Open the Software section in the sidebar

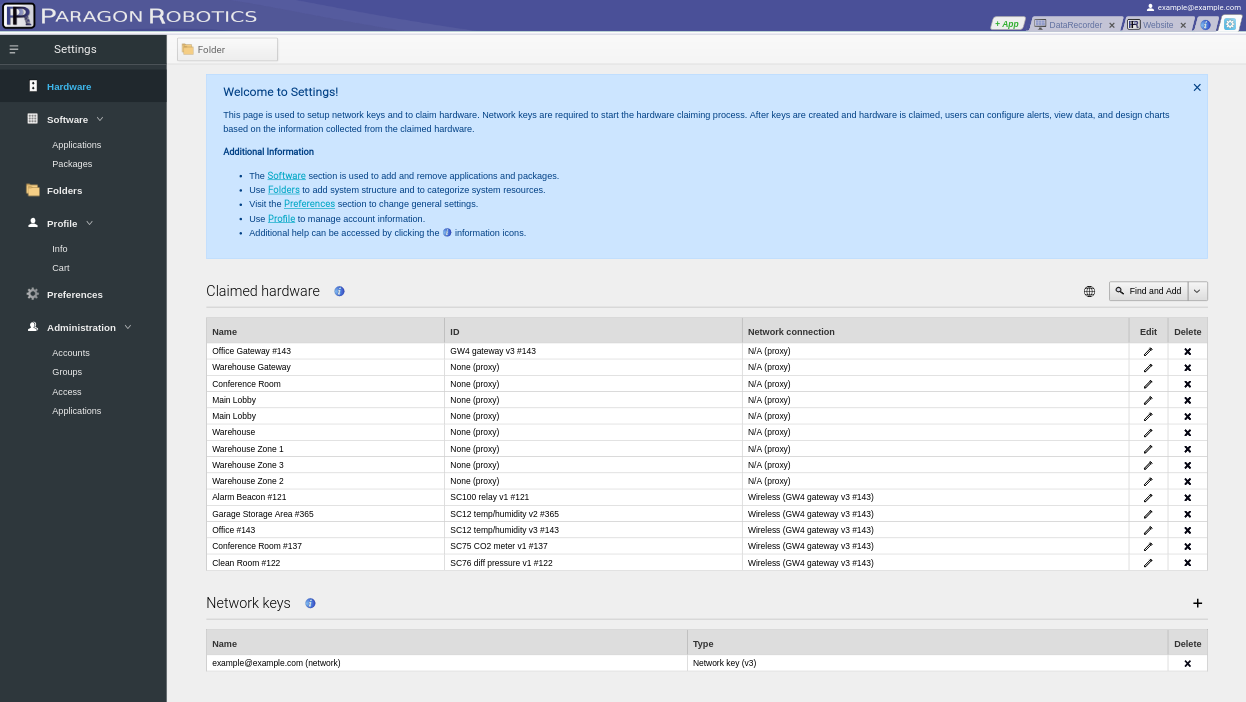pos(67,119)
